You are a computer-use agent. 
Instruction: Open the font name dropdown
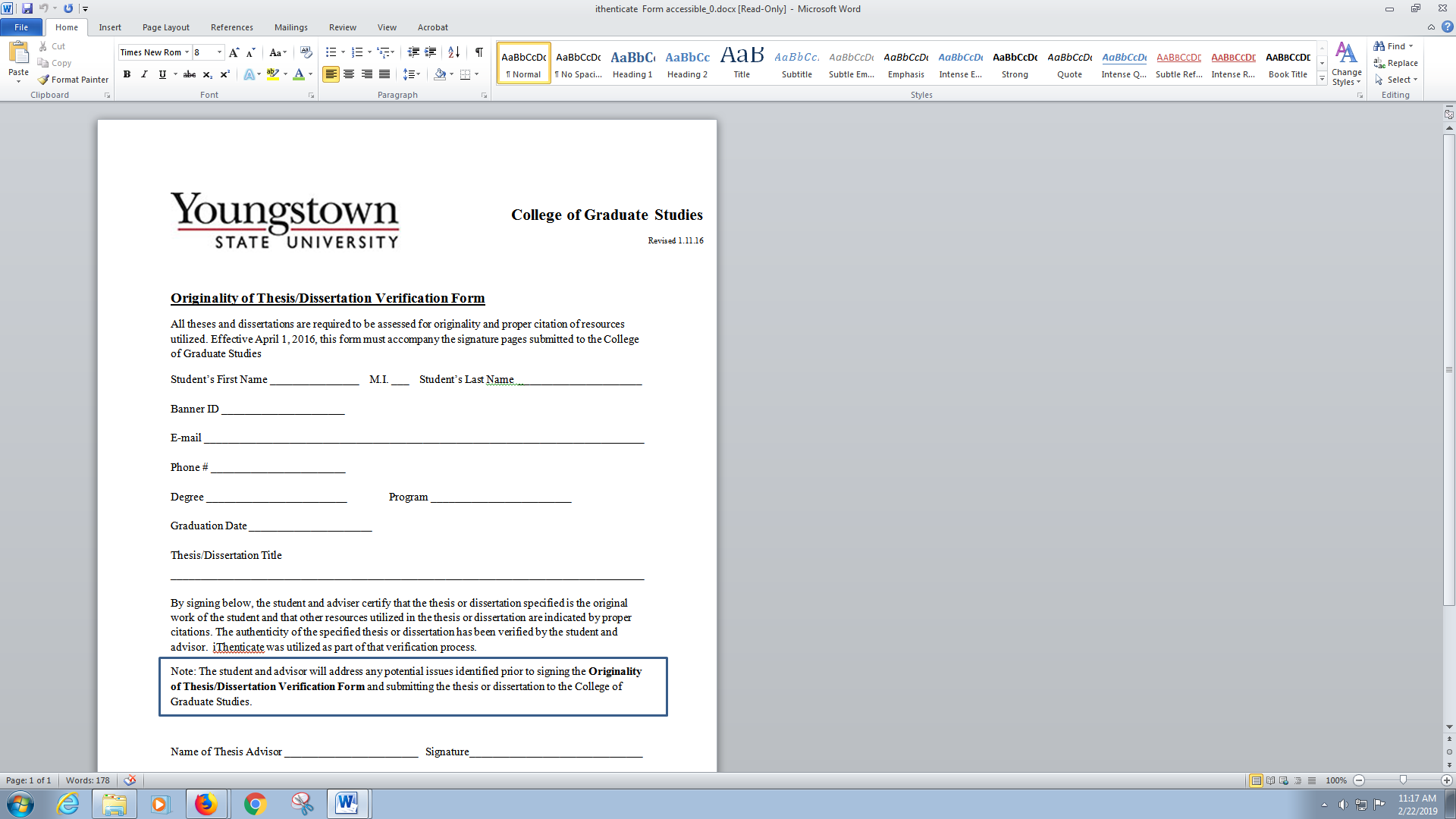tap(187, 52)
